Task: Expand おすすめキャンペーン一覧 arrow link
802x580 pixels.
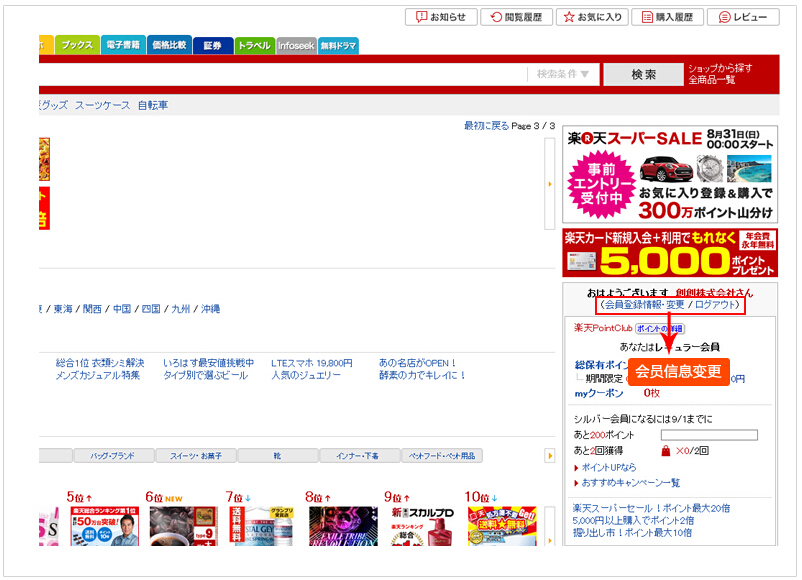Action: click(x=577, y=482)
